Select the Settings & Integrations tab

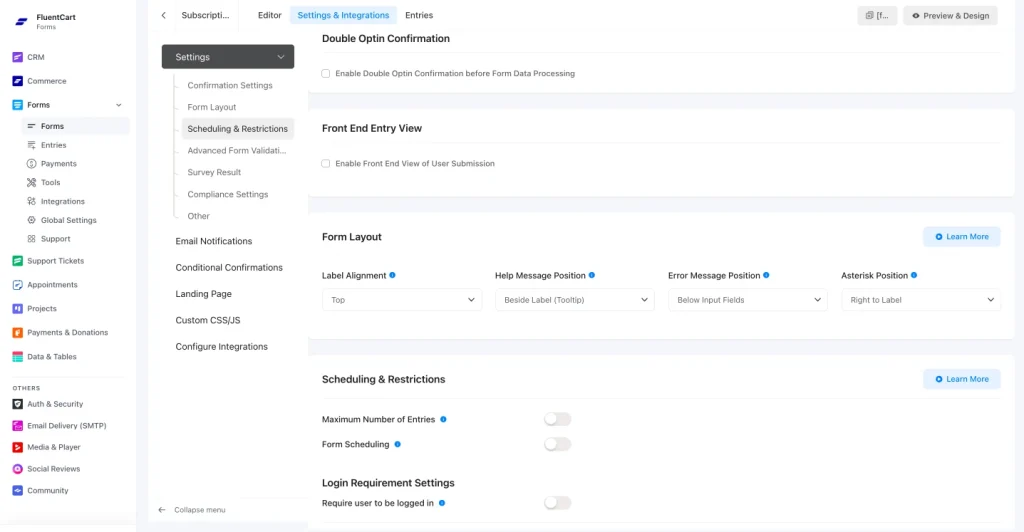tap(344, 15)
